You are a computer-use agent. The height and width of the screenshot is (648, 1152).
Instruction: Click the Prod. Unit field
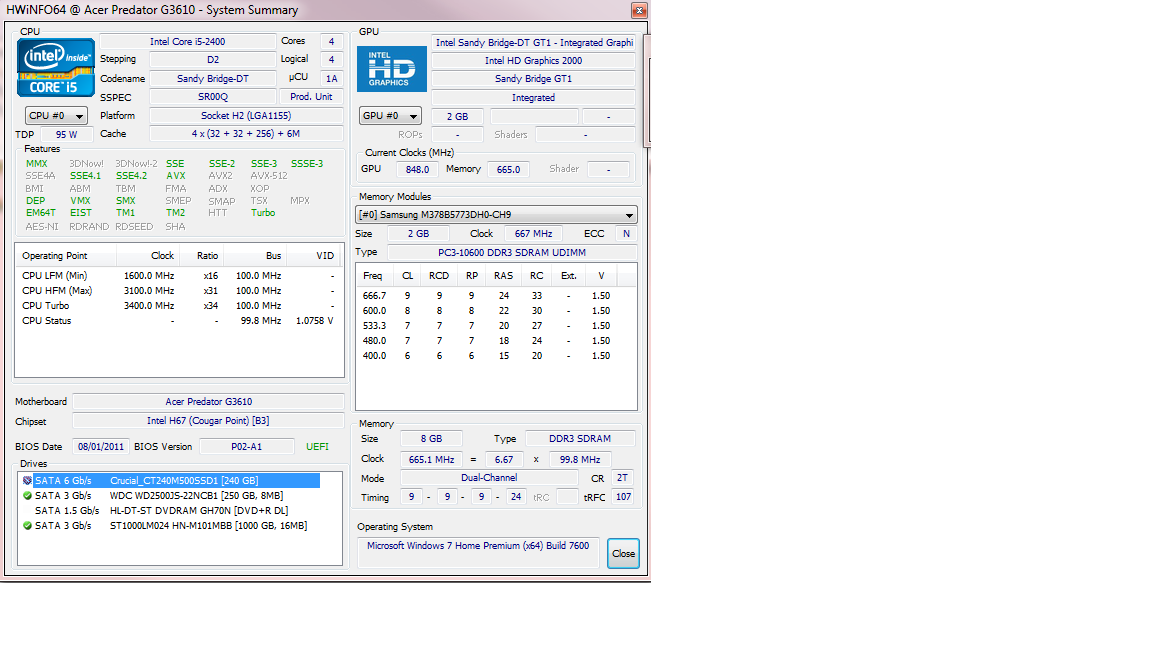[x=311, y=97]
